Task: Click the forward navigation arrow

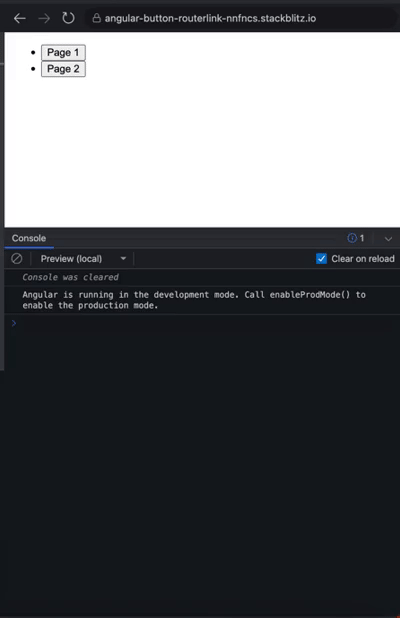Action: point(44,19)
